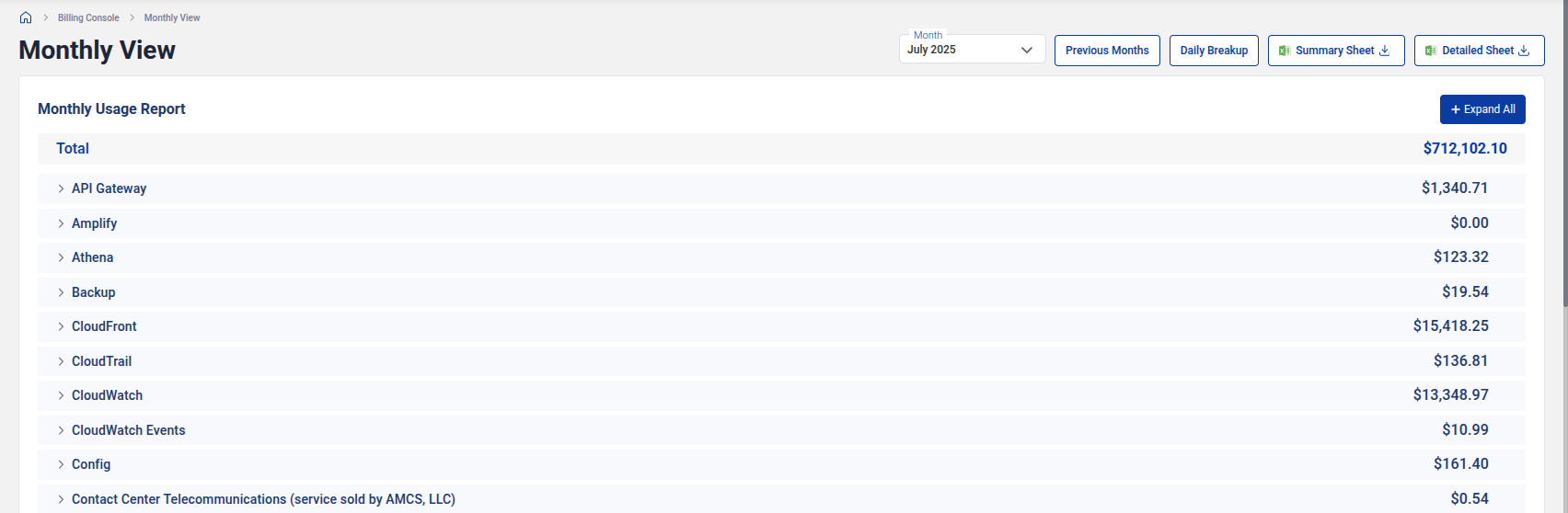The image size is (1568, 513).
Task: Expand the CloudFront row
Action: click(61, 326)
